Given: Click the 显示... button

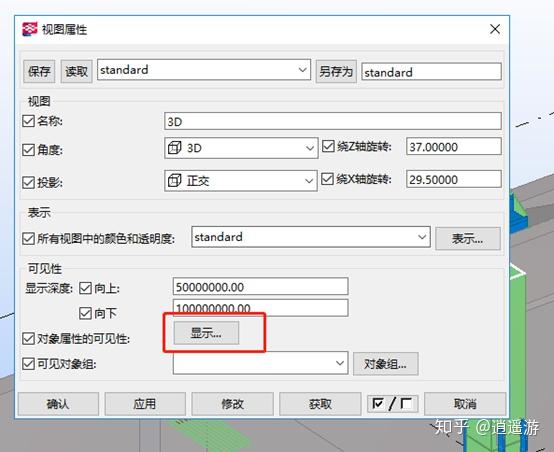Looking at the screenshot, I should pos(206,333).
